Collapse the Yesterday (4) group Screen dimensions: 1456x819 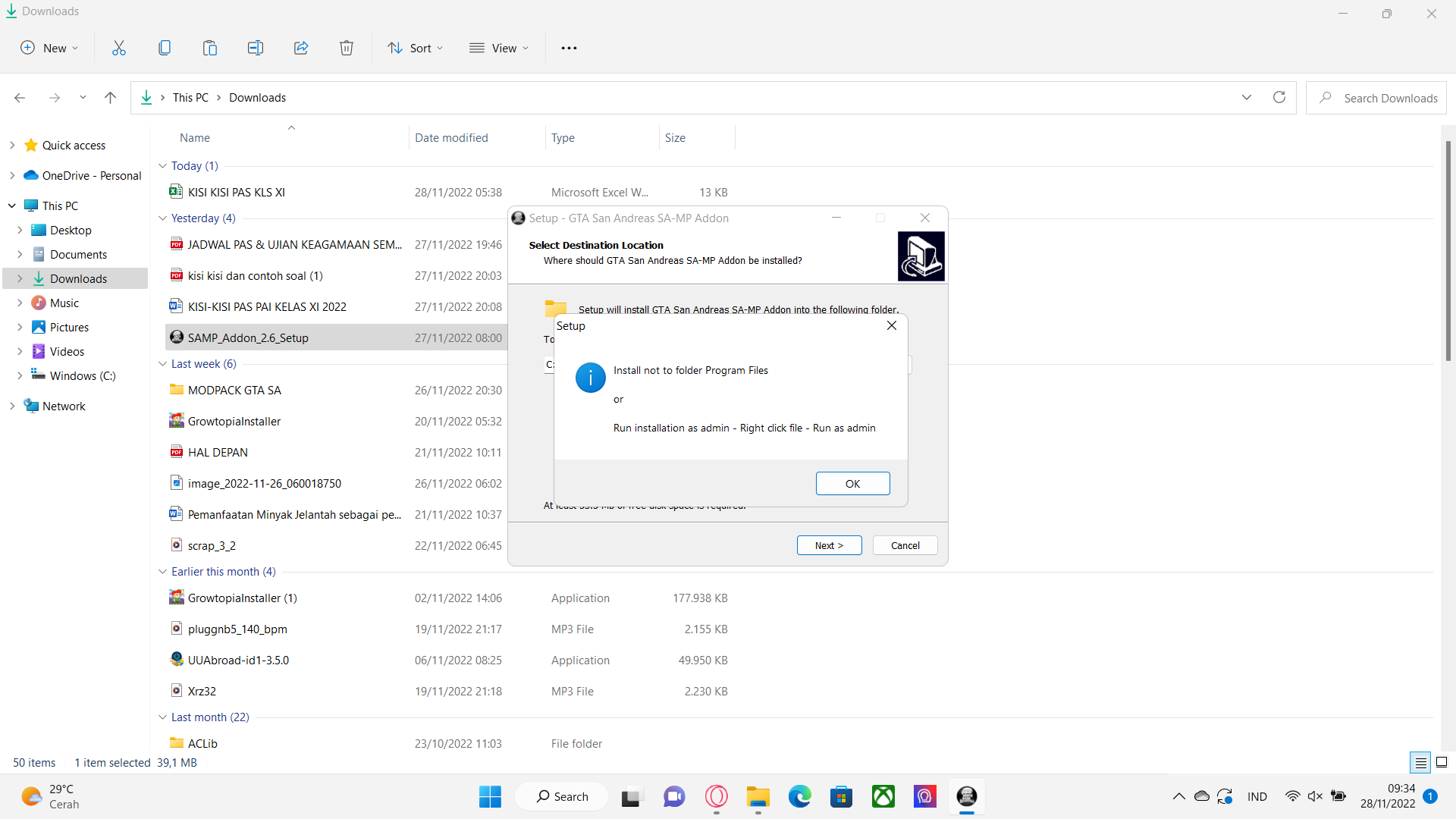pyautogui.click(x=162, y=218)
